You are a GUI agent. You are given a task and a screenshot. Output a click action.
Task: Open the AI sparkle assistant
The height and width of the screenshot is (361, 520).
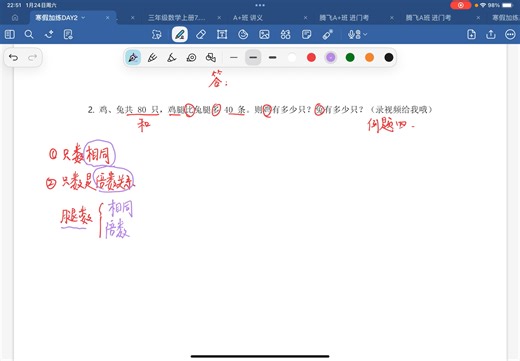49,34
